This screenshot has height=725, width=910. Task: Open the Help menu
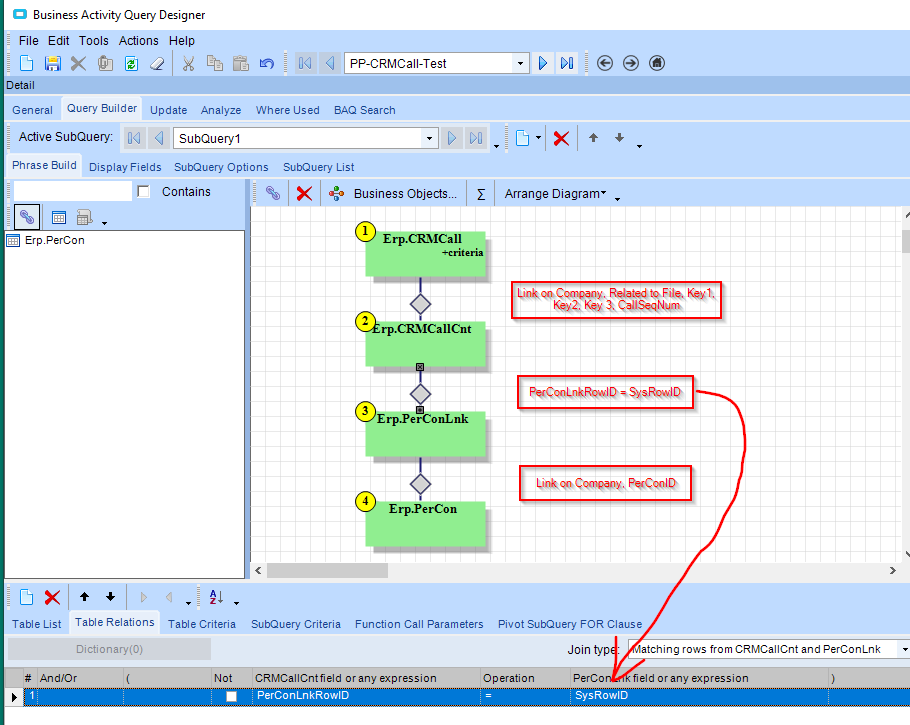click(x=182, y=41)
